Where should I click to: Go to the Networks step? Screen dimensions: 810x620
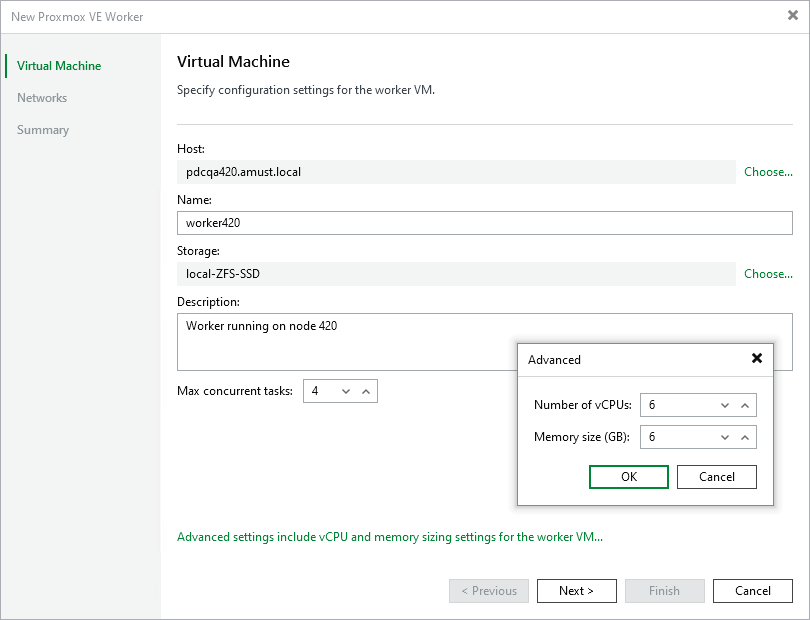42,98
